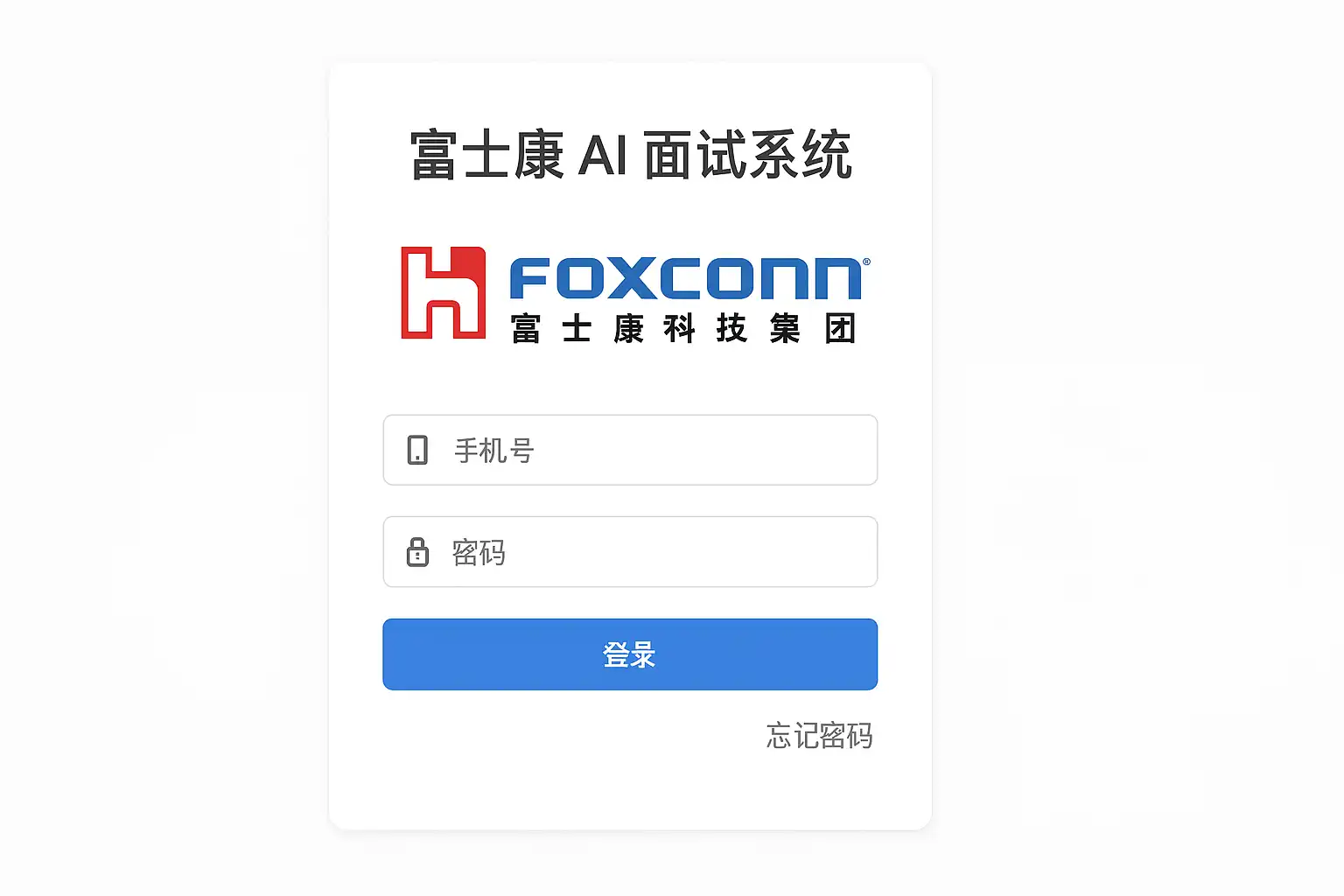Click the 密码 placeholder text
The height and width of the screenshot is (896, 1344).
479,552
